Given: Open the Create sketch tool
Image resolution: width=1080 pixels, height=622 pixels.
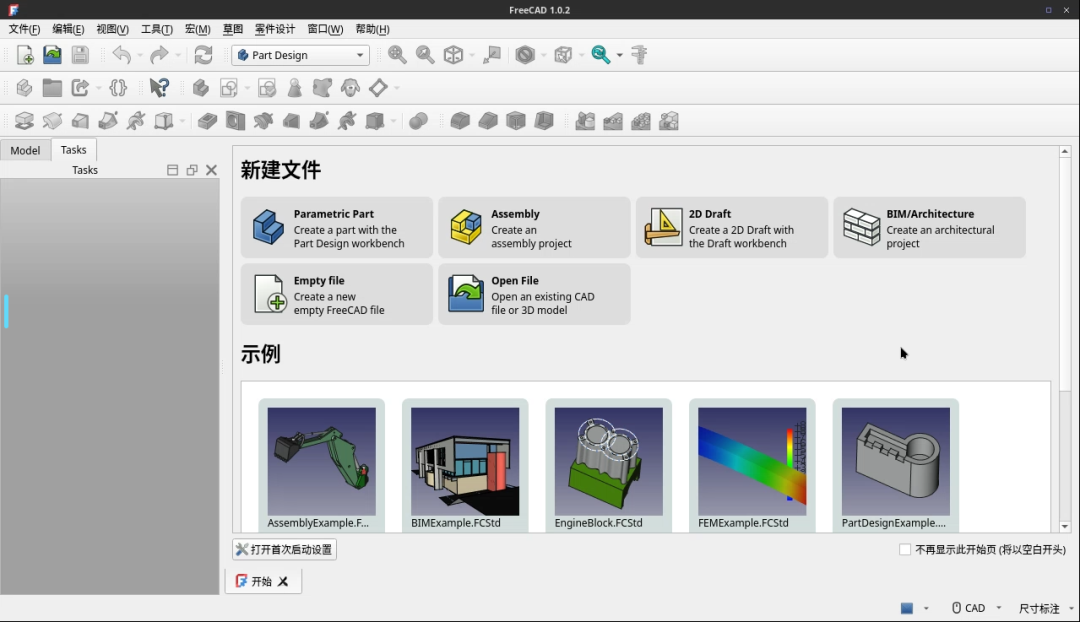Looking at the screenshot, I should click(228, 88).
